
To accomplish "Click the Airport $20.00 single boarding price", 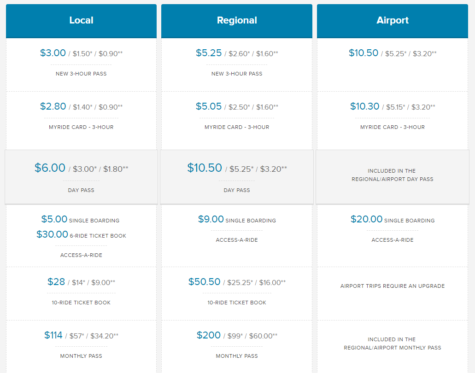I will click(x=366, y=219).
